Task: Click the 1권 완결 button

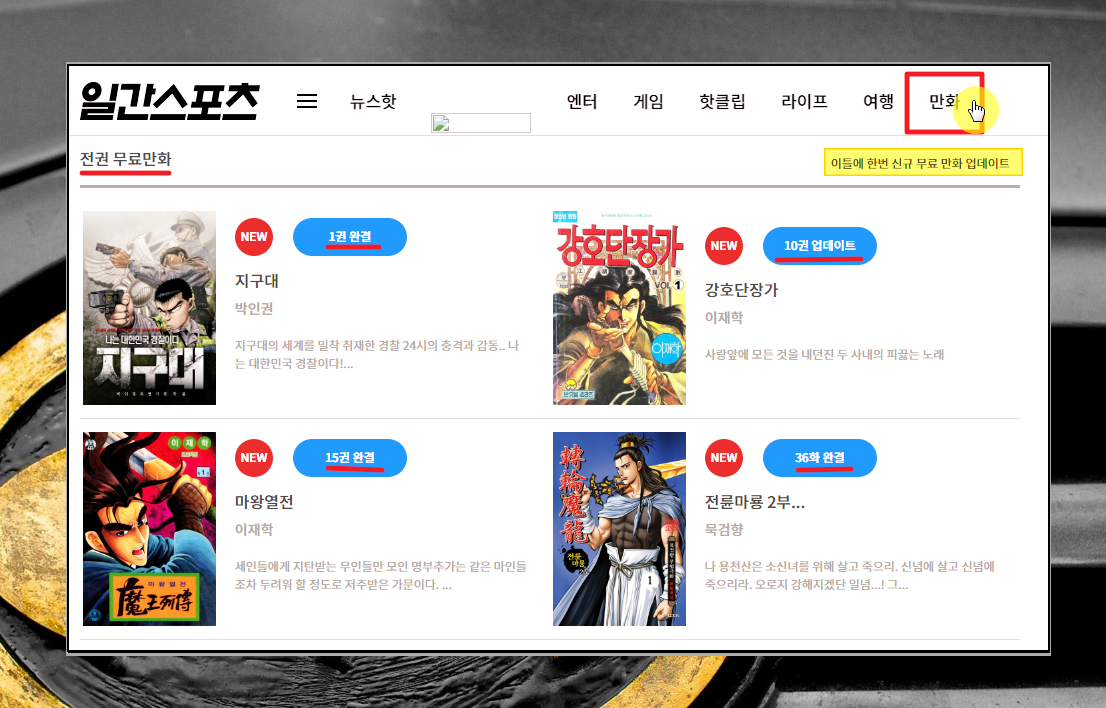Action: pos(350,237)
